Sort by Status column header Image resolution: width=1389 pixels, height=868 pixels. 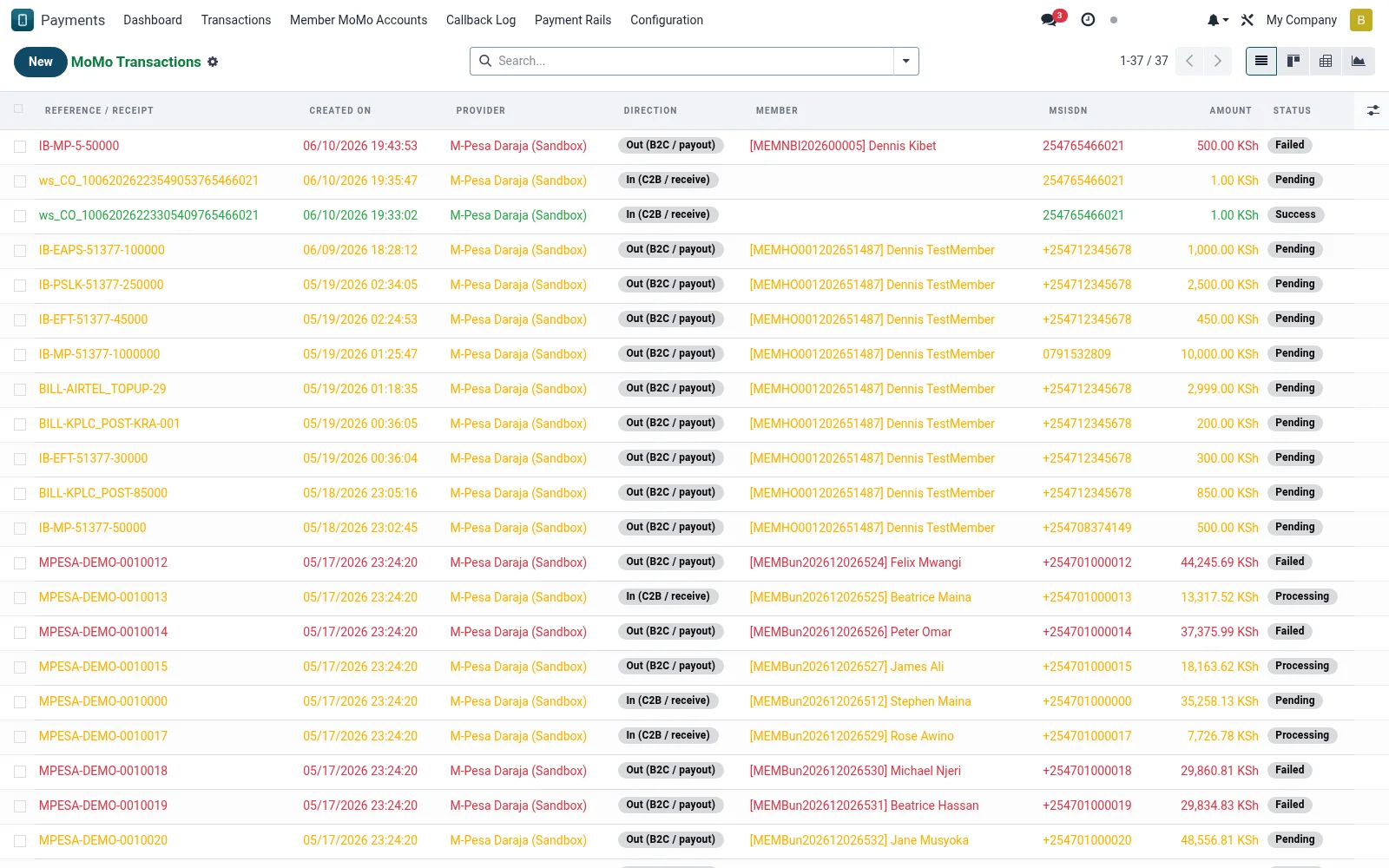click(1292, 111)
